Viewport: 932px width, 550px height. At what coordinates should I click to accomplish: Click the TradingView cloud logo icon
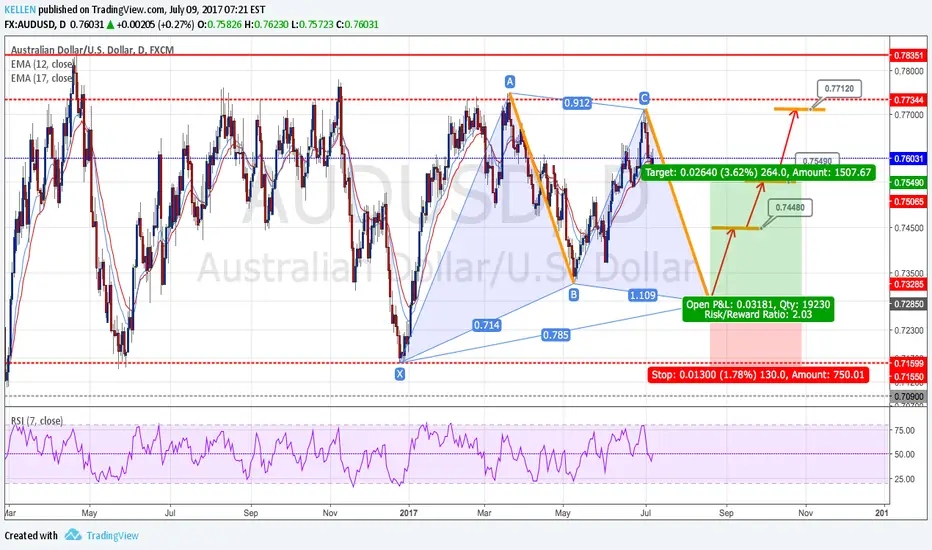73,535
